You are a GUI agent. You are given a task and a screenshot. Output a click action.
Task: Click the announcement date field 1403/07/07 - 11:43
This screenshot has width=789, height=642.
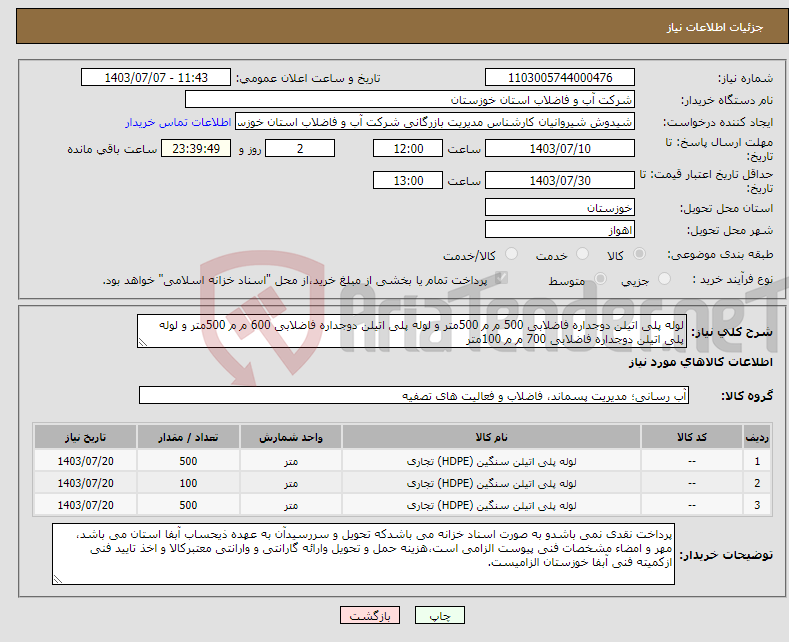[155, 77]
